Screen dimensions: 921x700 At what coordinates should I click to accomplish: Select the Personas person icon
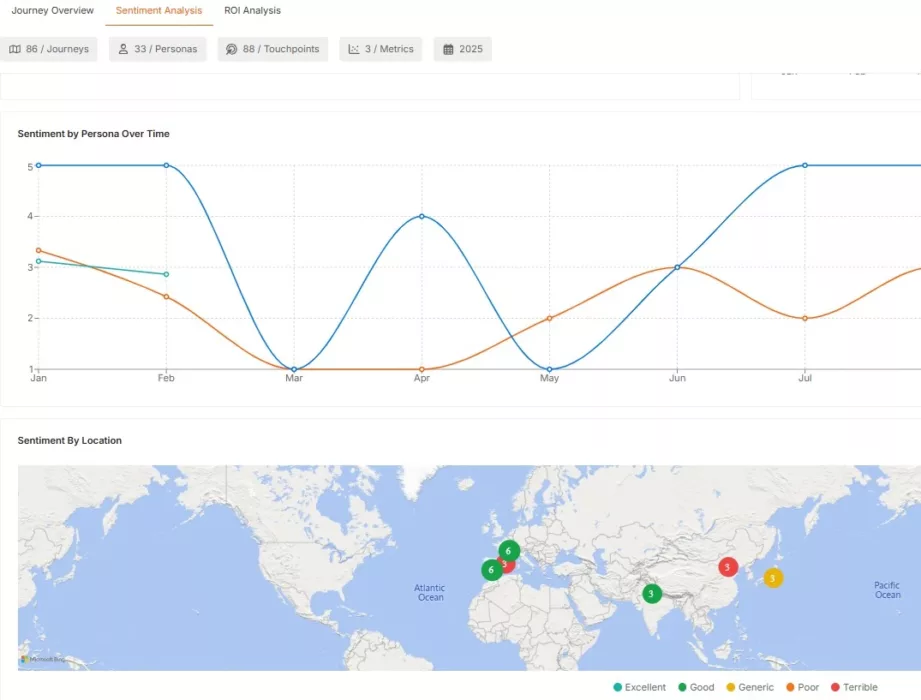point(122,48)
